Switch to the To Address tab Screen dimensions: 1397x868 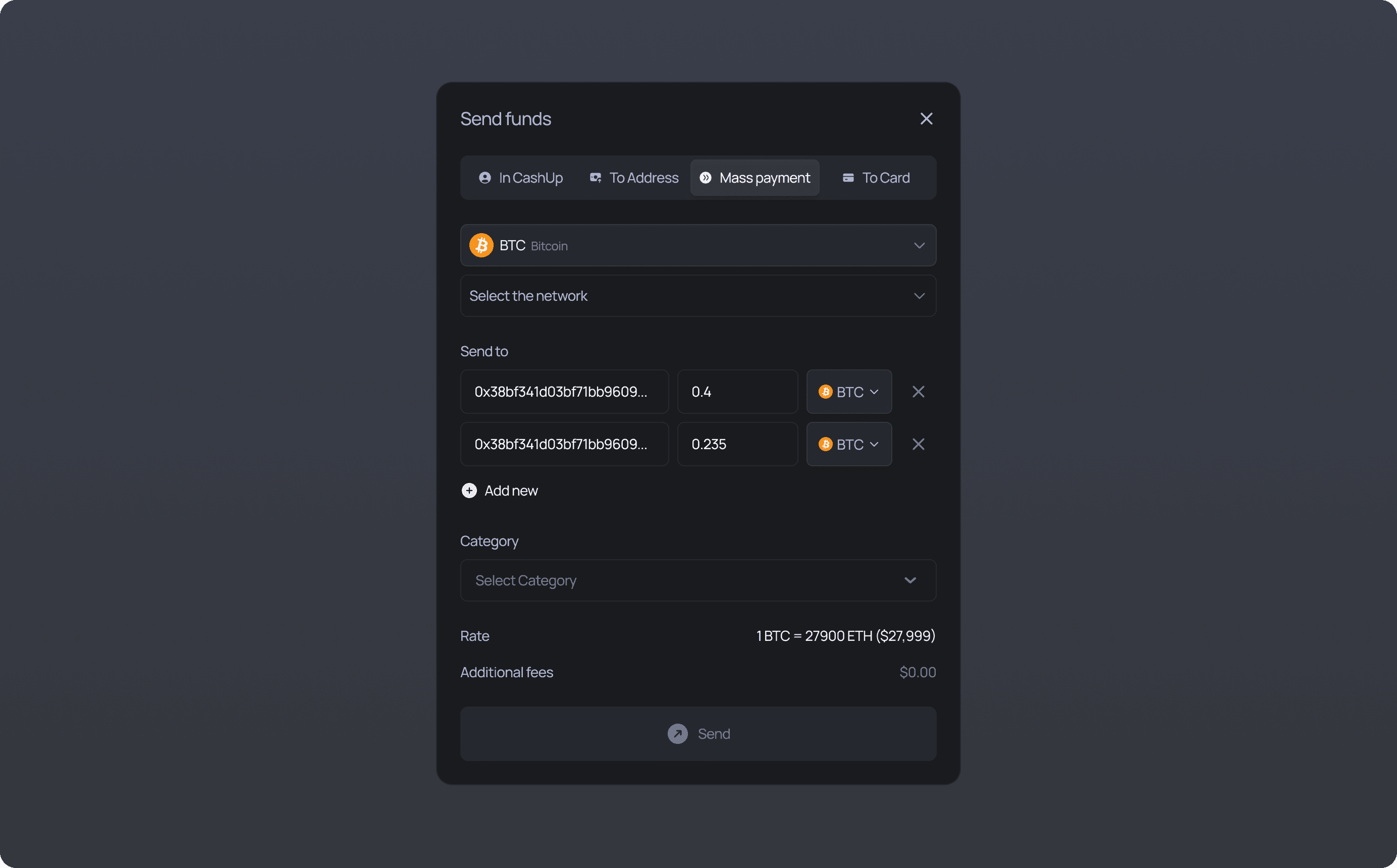point(643,178)
